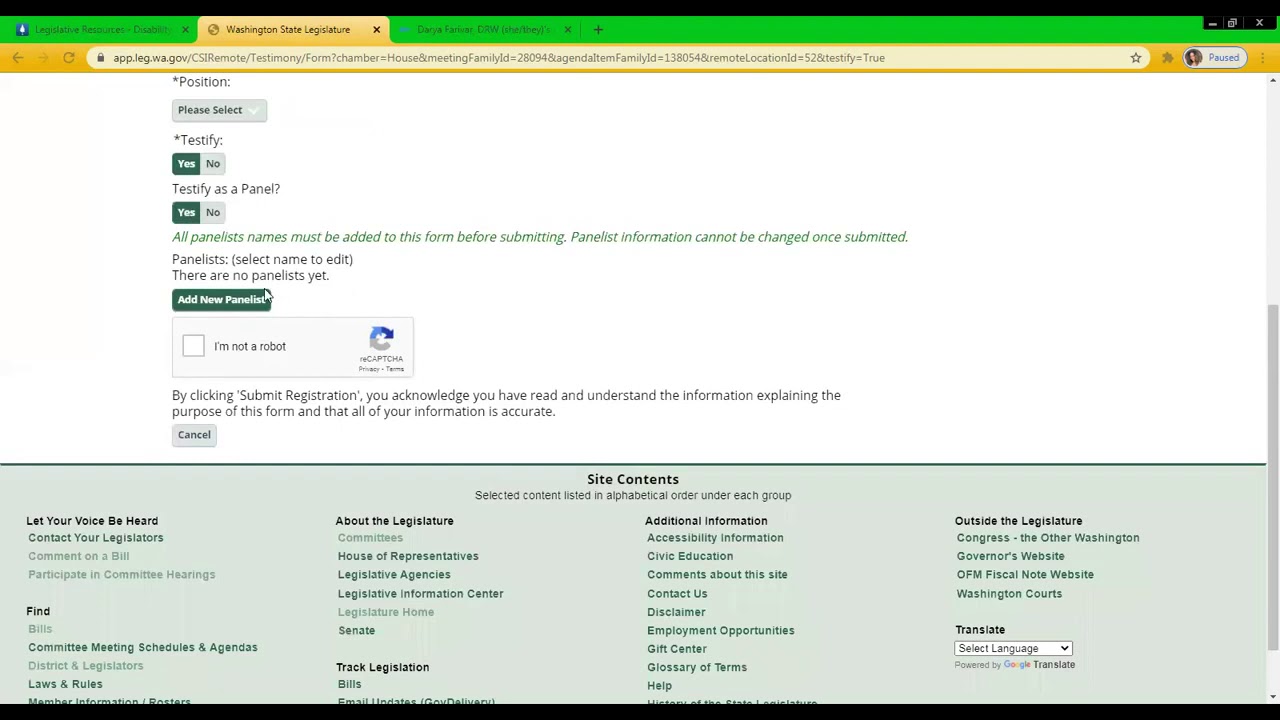This screenshot has height=720, width=1280.
Task: Close the Legislative Resources tab
Action: coord(185,29)
